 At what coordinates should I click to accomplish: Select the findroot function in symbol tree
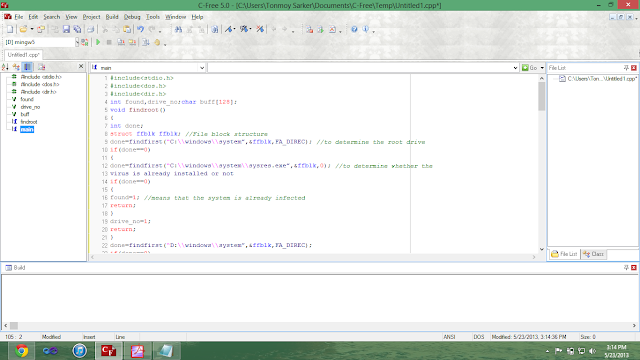tap(29, 122)
